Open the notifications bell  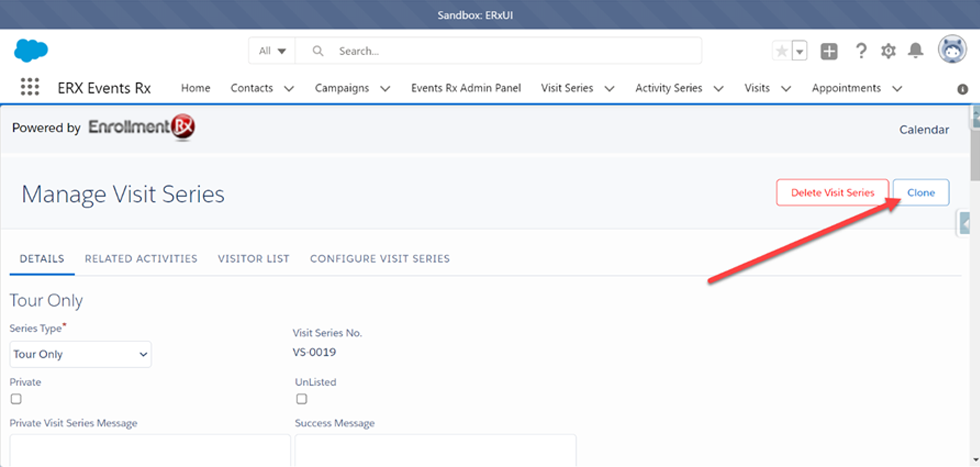[915, 51]
